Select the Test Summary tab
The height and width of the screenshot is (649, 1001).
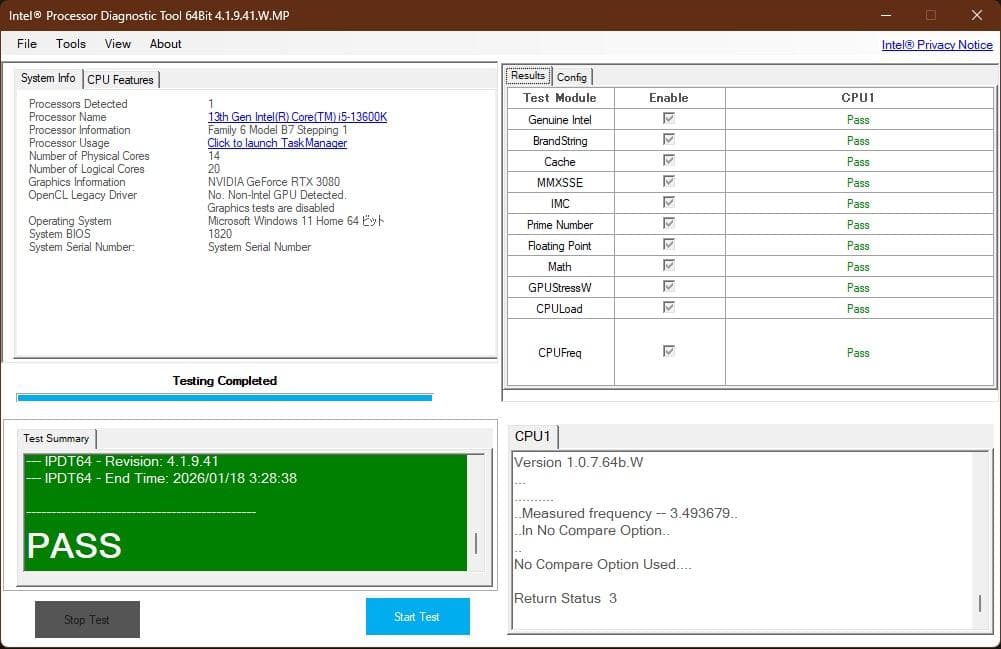pos(56,438)
